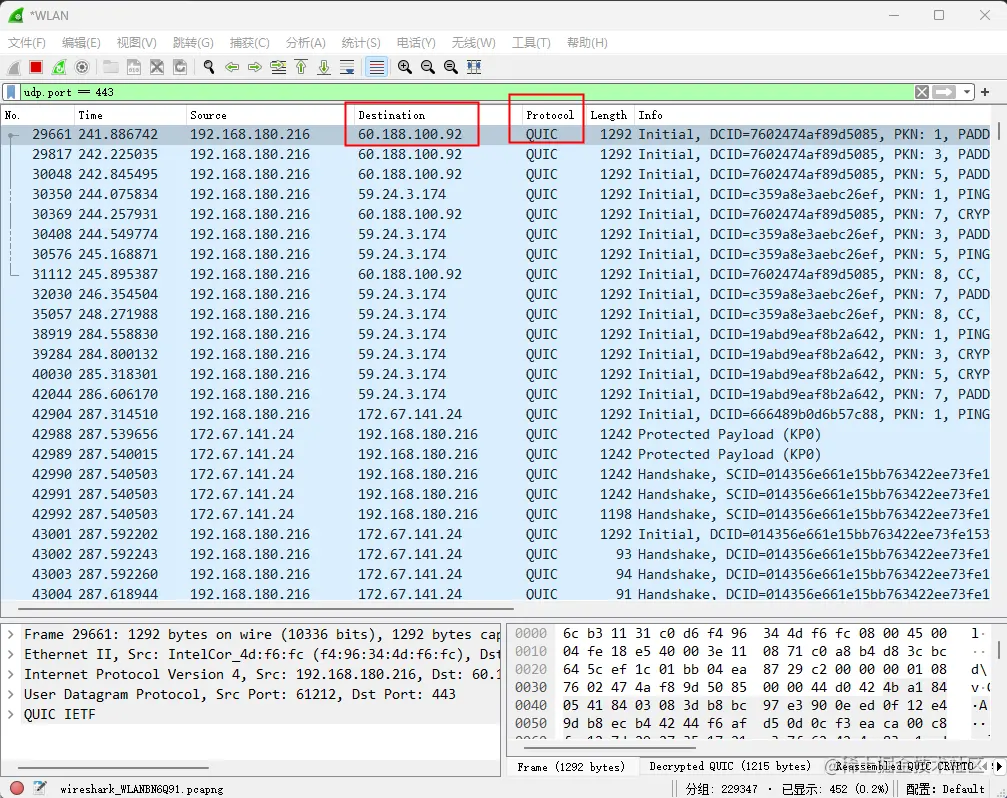Zoom in the packet text
The width and height of the screenshot is (1007, 798).
(405, 67)
